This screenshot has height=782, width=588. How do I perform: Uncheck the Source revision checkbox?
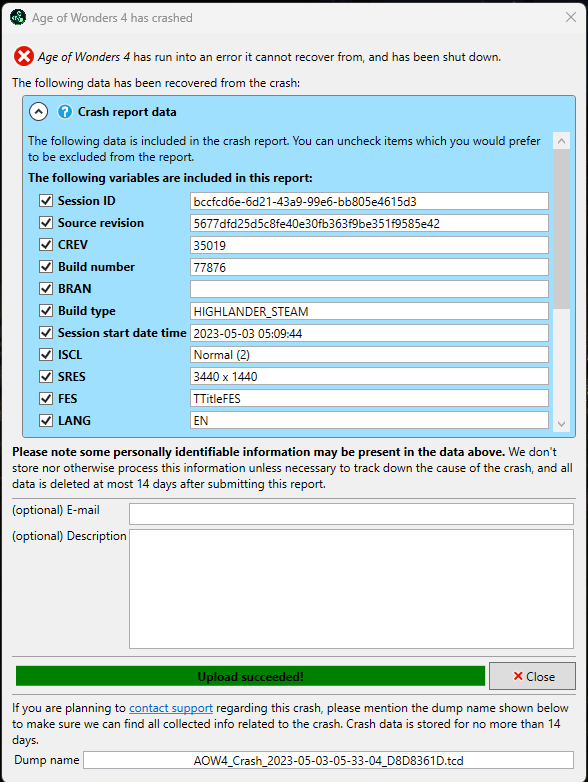click(x=46, y=223)
